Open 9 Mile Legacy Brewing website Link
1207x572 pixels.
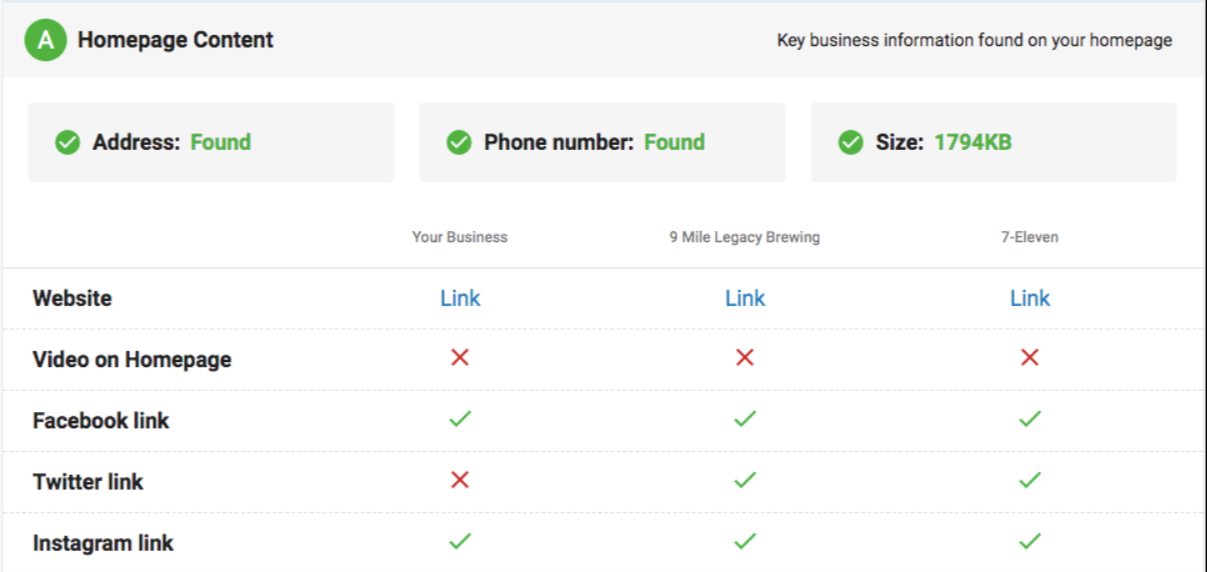coord(745,298)
